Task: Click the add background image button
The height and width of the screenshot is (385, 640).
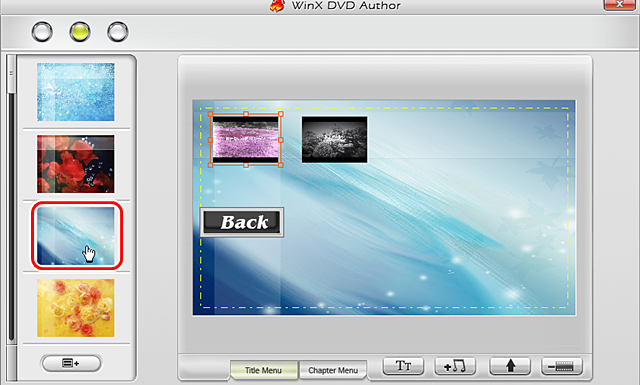Action: pos(71,363)
